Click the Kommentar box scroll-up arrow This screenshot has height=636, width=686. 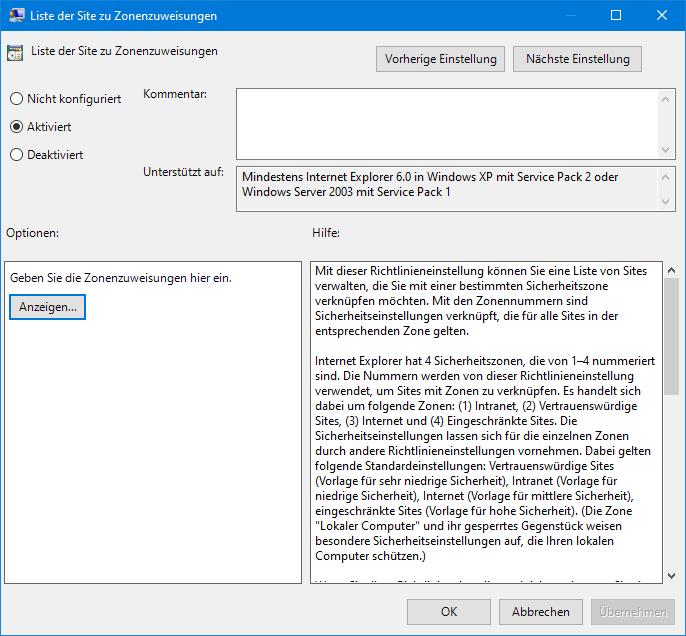(x=668, y=98)
